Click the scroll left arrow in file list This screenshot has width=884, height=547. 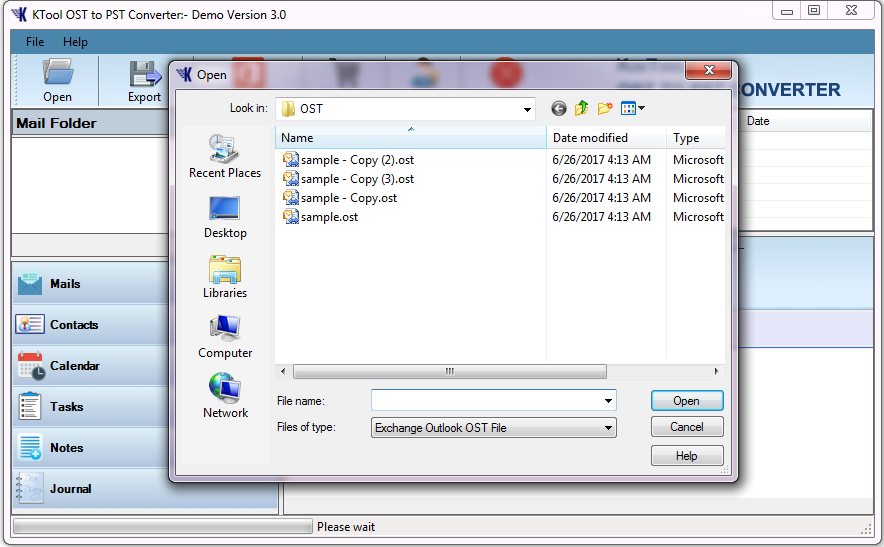pyautogui.click(x=283, y=372)
